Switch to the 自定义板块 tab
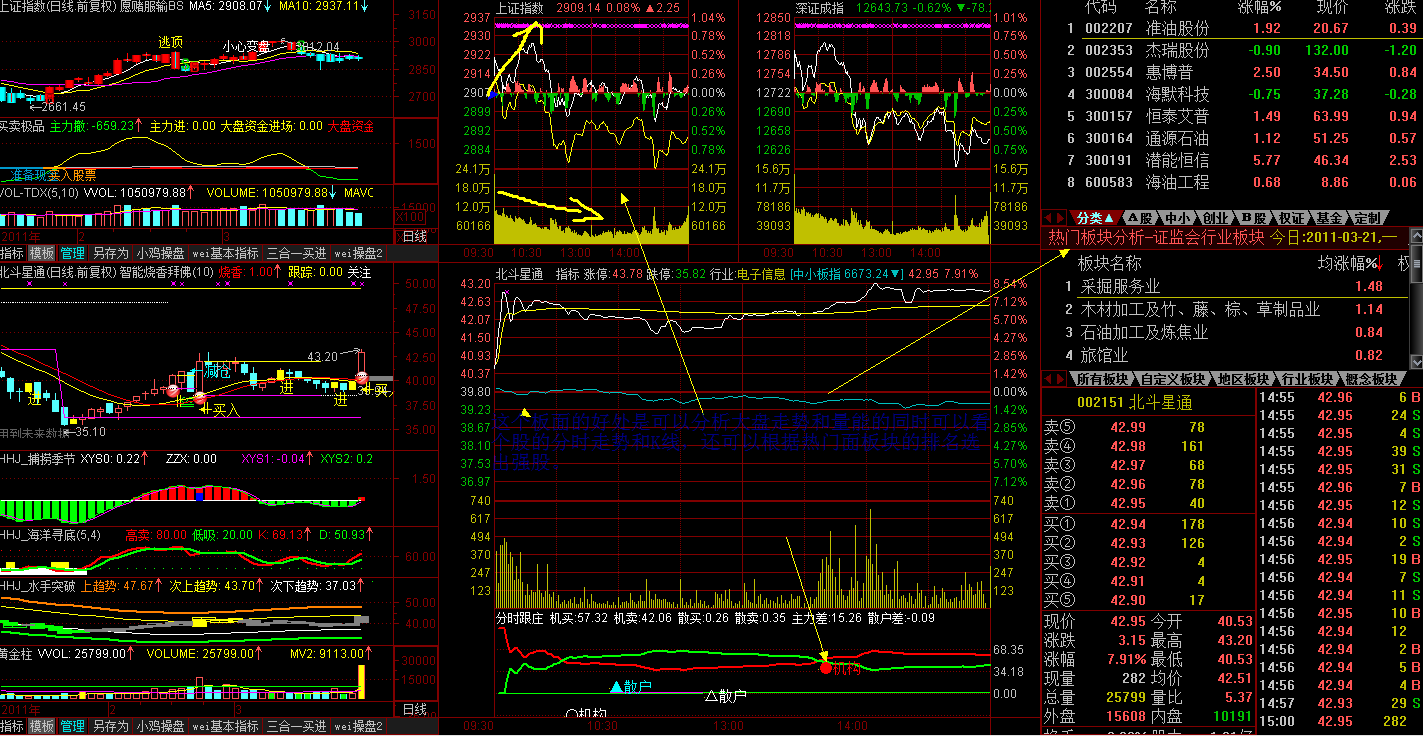 (x=1172, y=379)
